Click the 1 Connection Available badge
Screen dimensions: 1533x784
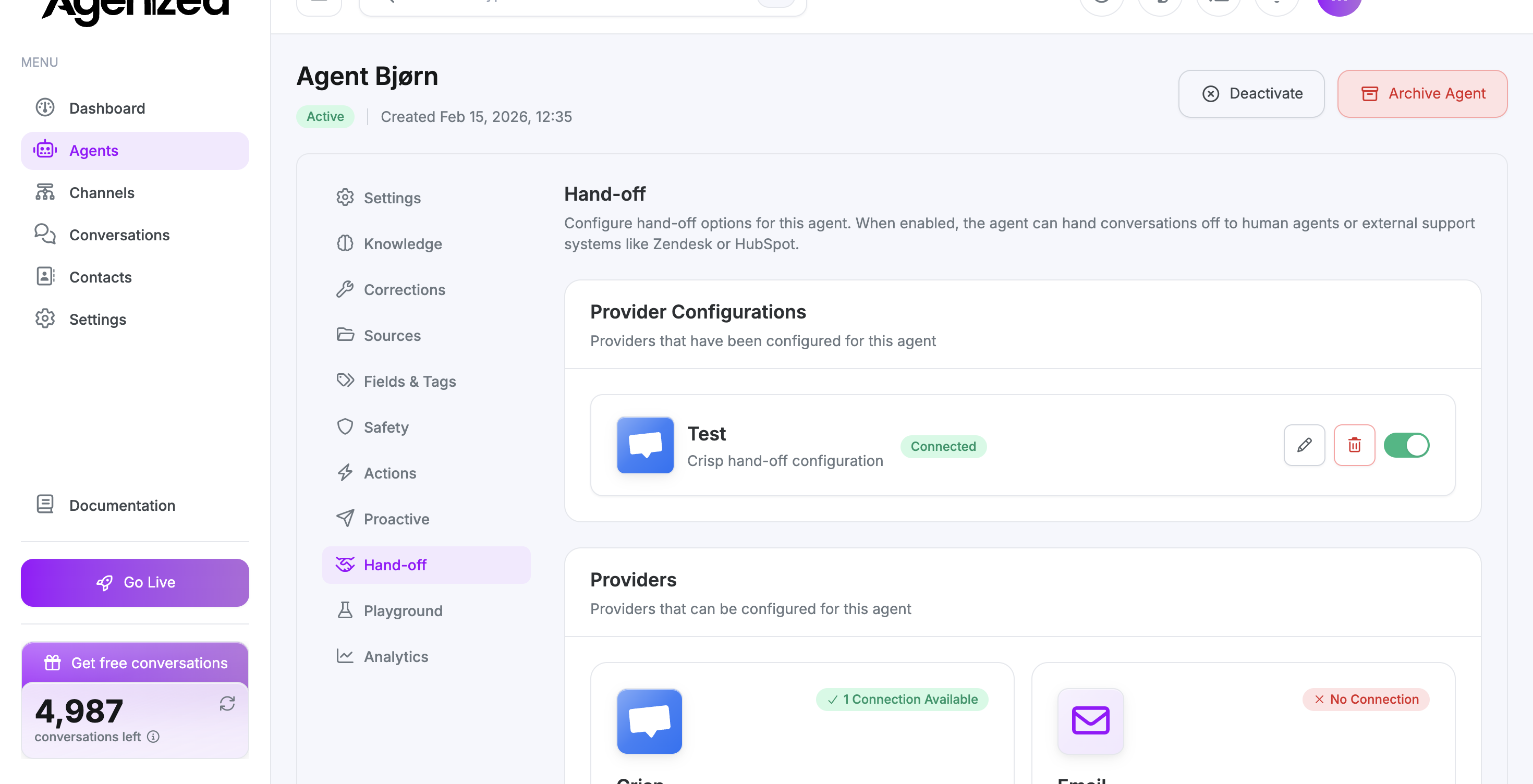(902, 699)
